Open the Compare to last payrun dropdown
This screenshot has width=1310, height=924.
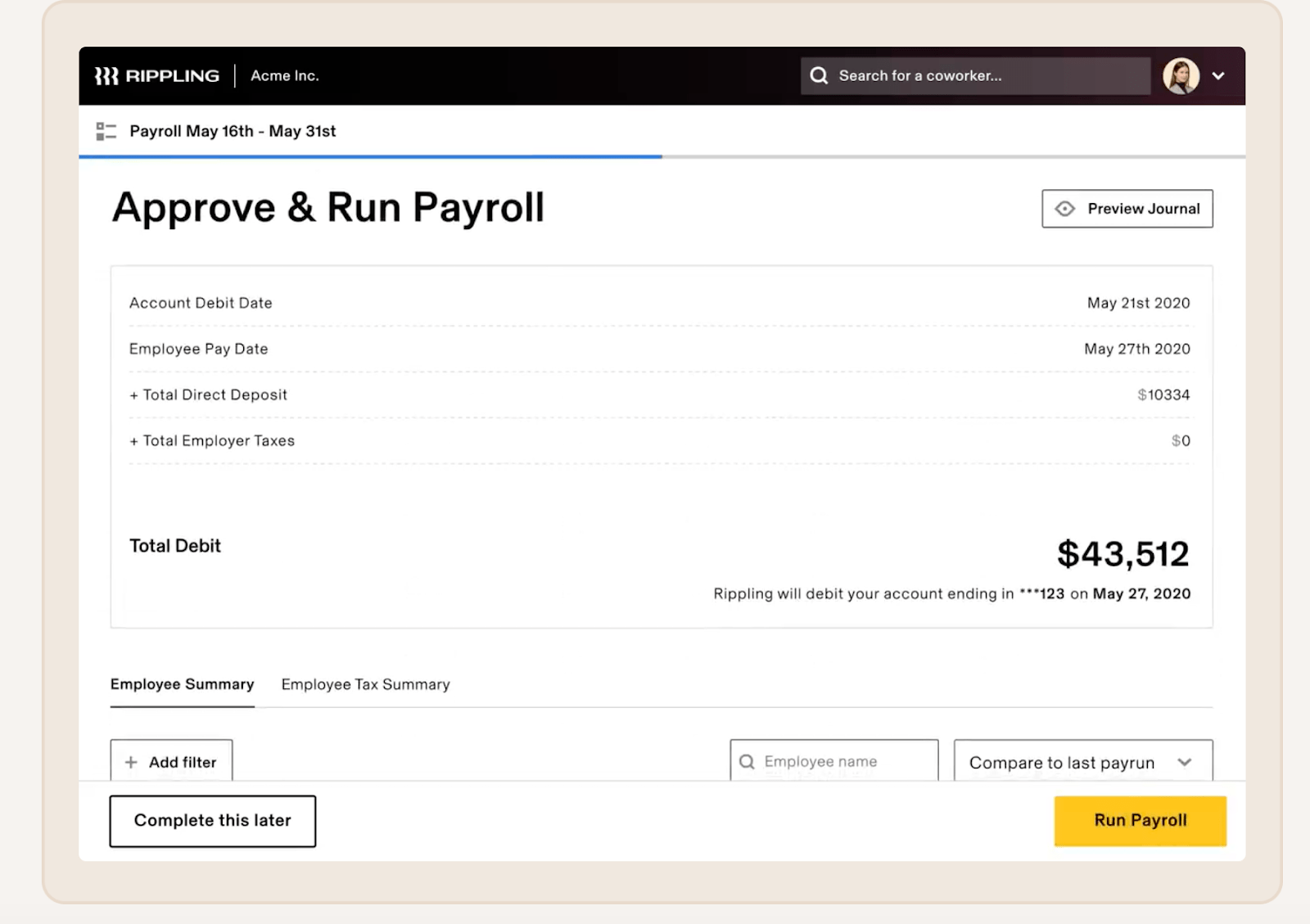pyautogui.click(x=1082, y=762)
